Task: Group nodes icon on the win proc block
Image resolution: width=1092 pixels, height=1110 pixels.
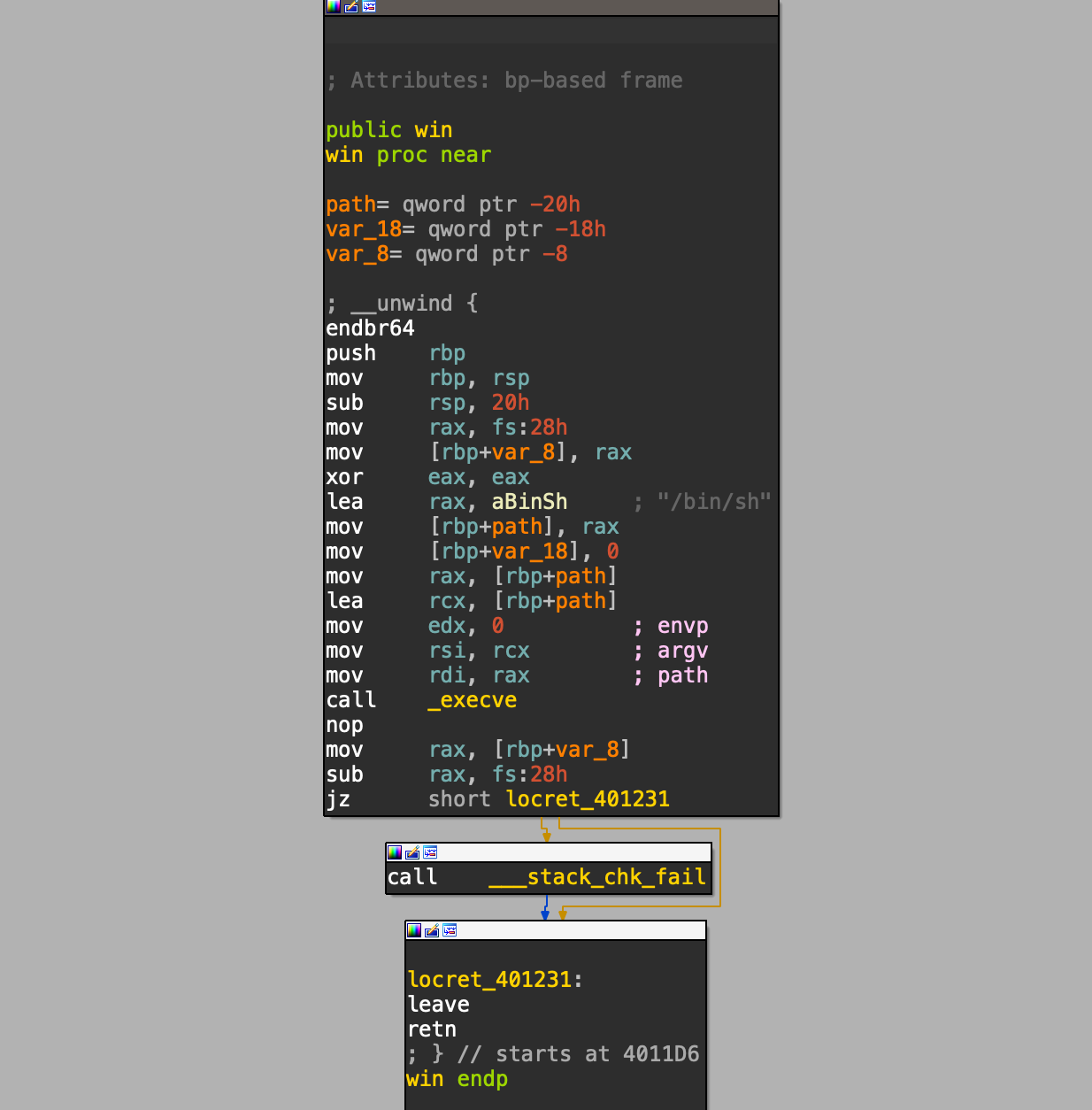Action: tap(369, 6)
